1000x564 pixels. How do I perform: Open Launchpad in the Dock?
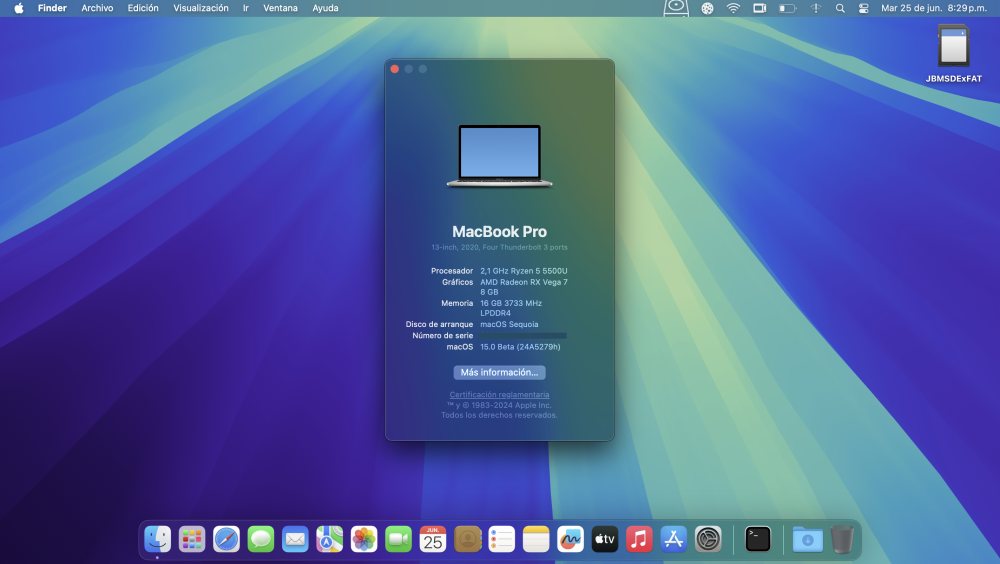click(192, 539)
